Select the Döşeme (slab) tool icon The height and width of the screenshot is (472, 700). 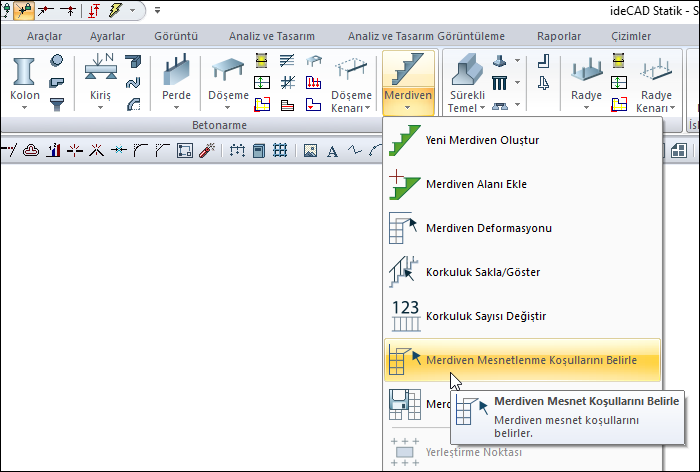point(230,72)
